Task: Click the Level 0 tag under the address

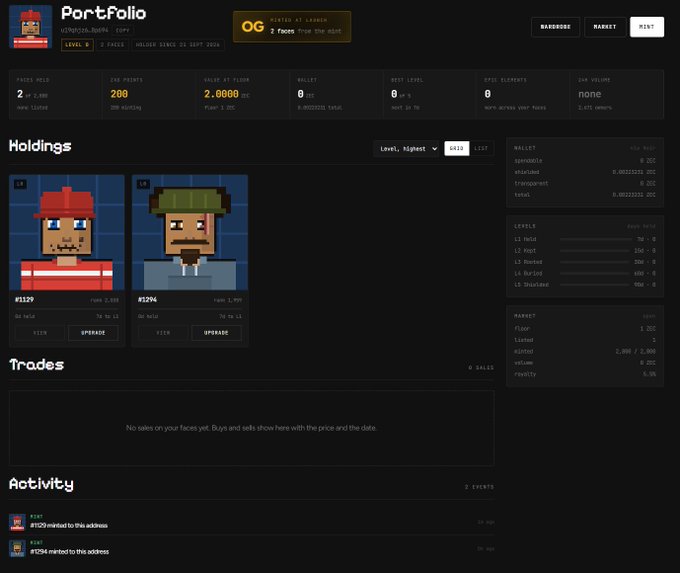Action: [x=77, y=45]
